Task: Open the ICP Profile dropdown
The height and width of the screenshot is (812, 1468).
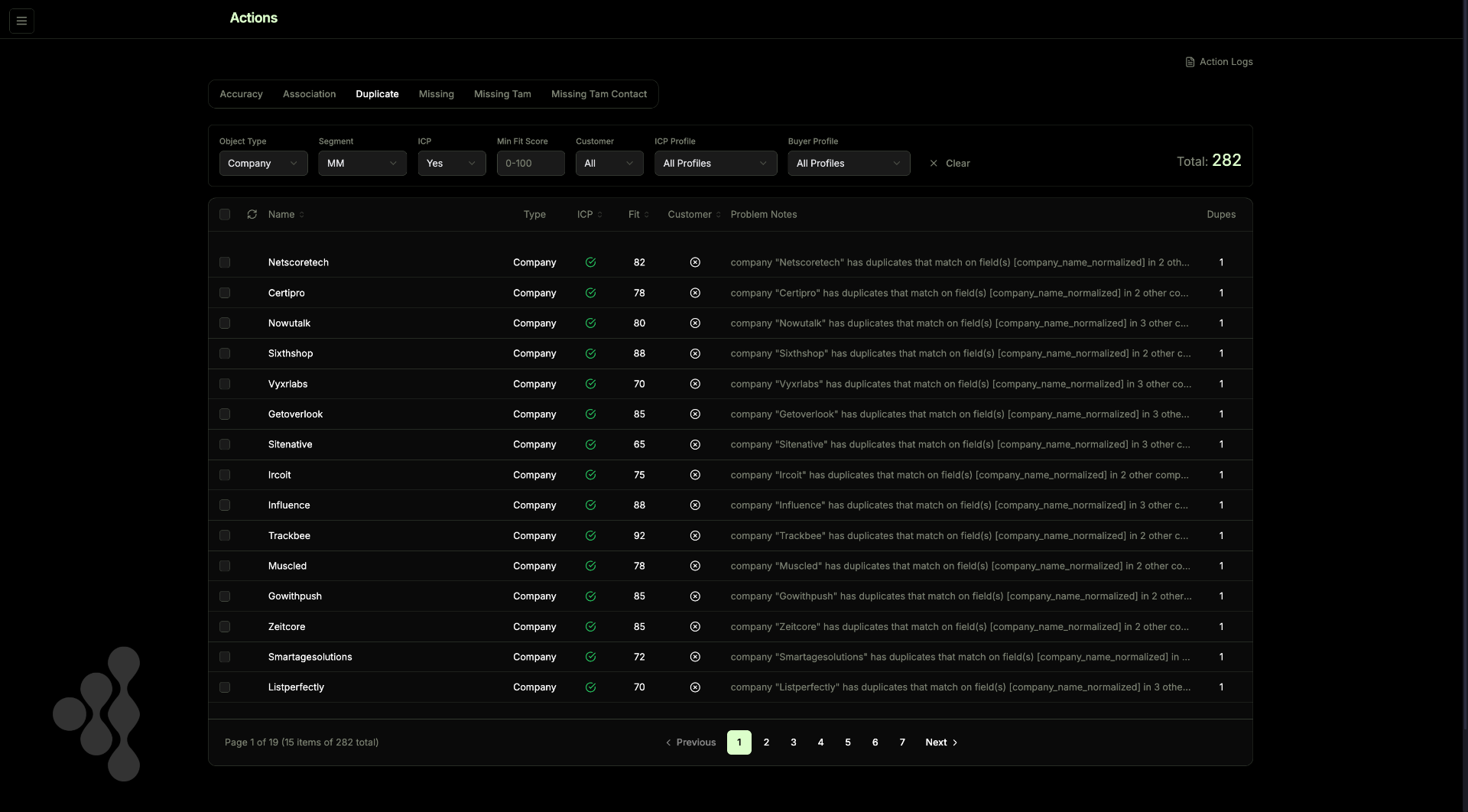Action: coord(716,163)
